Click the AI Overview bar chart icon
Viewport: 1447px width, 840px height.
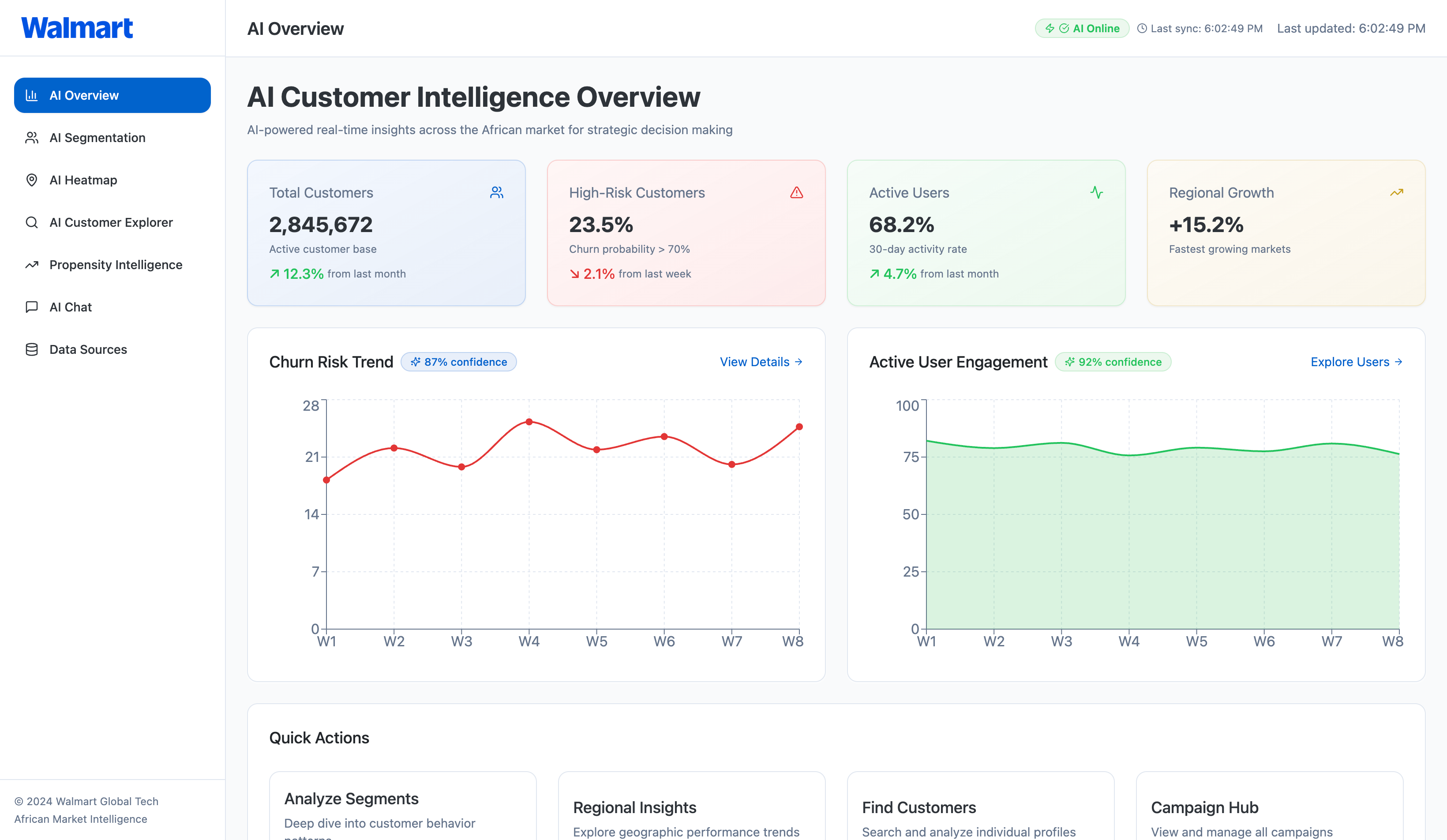tap(32, 95)
